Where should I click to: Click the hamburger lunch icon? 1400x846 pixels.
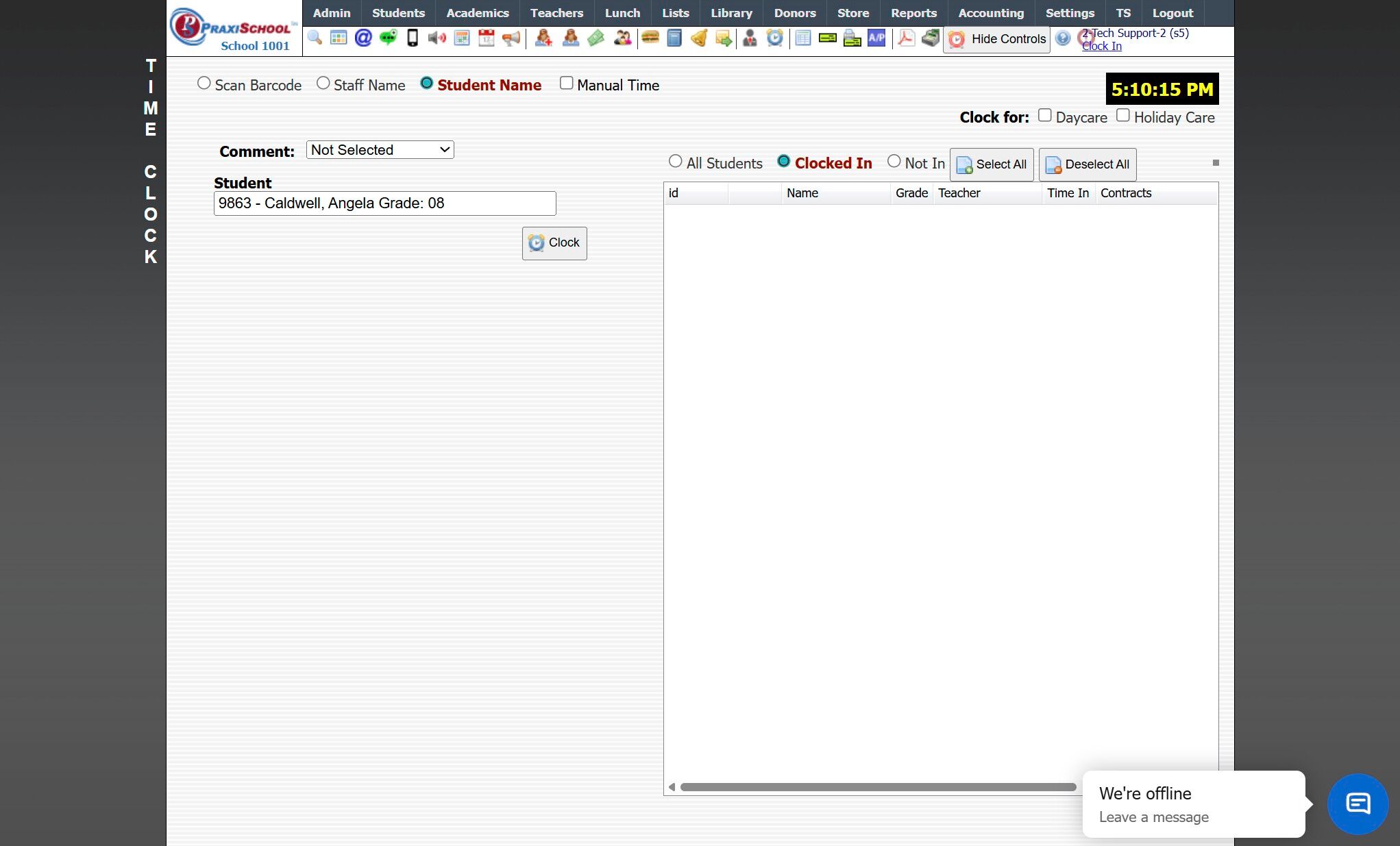click(650, 38)
